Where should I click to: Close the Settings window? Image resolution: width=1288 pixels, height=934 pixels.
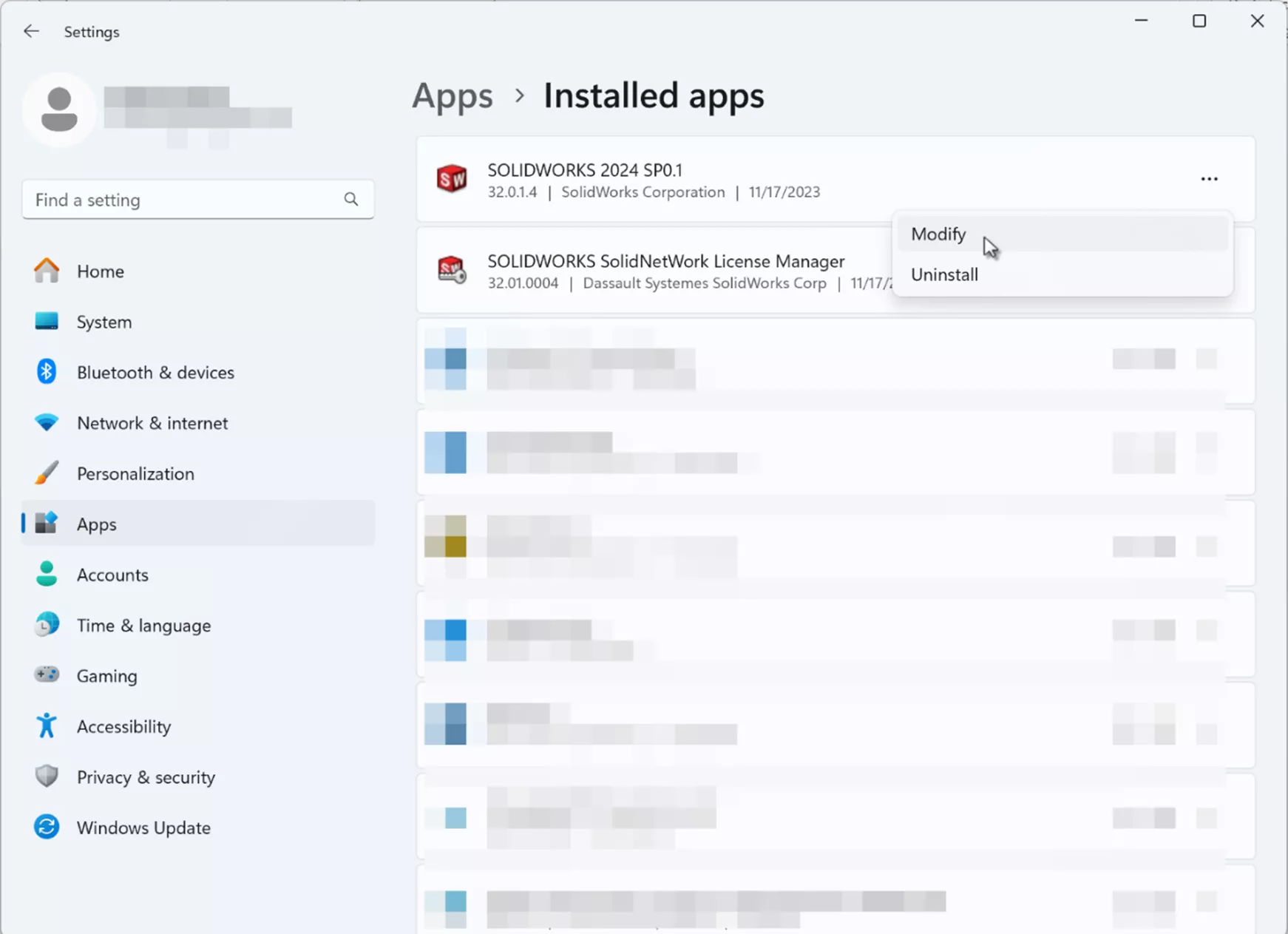click(x=1257, y=21)
